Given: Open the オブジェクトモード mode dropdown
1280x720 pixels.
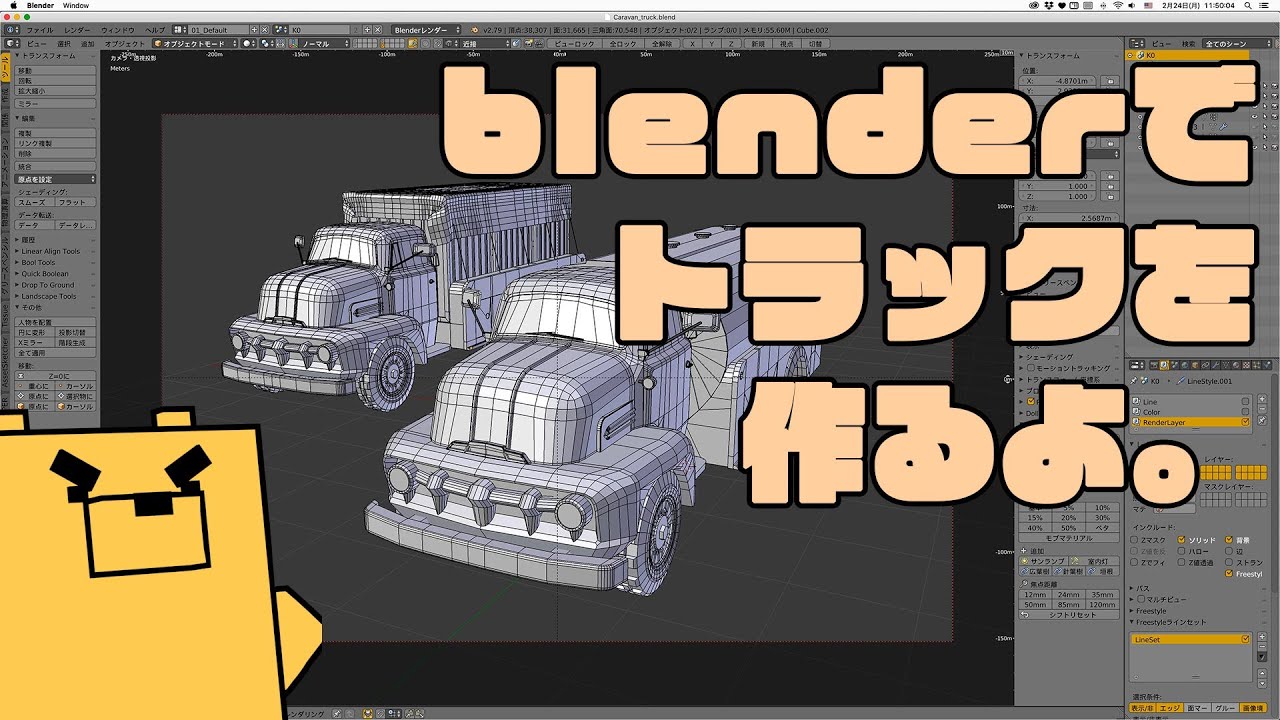Looking at the screenshot, I should click(x=195, y=44).
